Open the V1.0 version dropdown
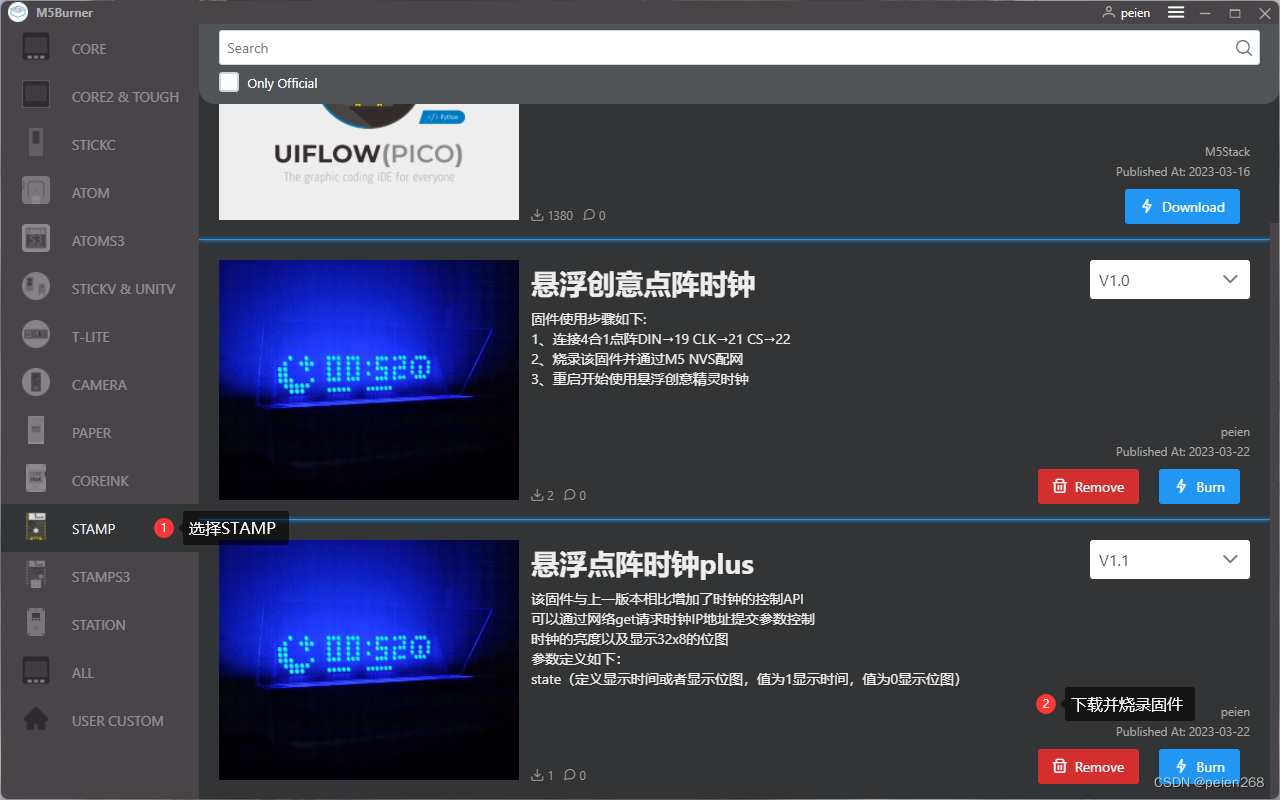1280x800 pixels. pyautogui.click(x=1170, y=280)
